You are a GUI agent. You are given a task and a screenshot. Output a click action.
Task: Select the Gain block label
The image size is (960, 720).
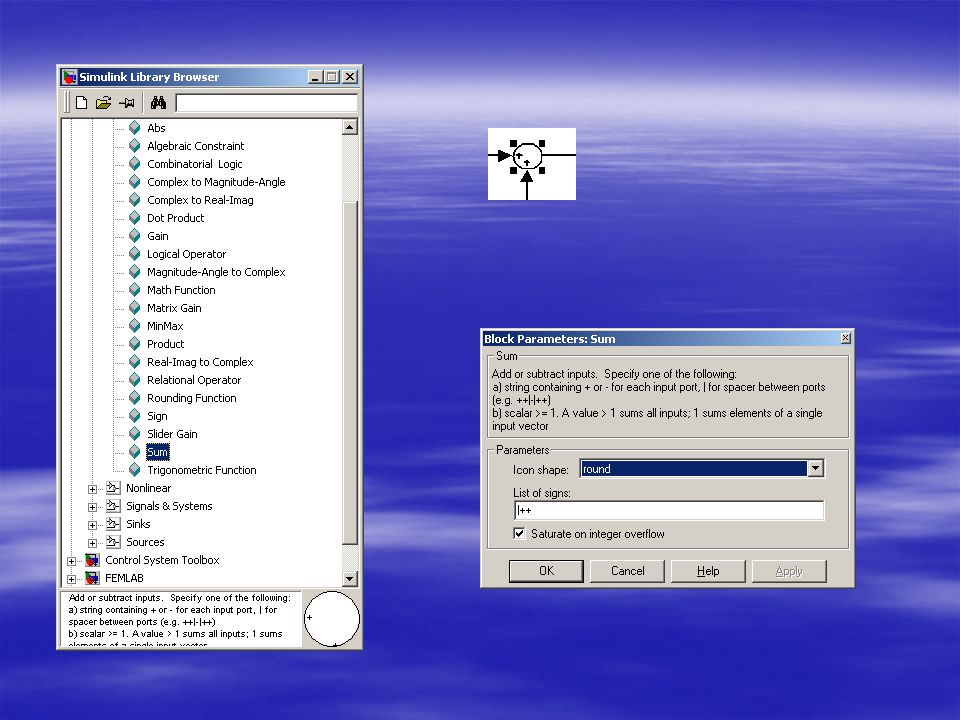[x=157, y=236]
